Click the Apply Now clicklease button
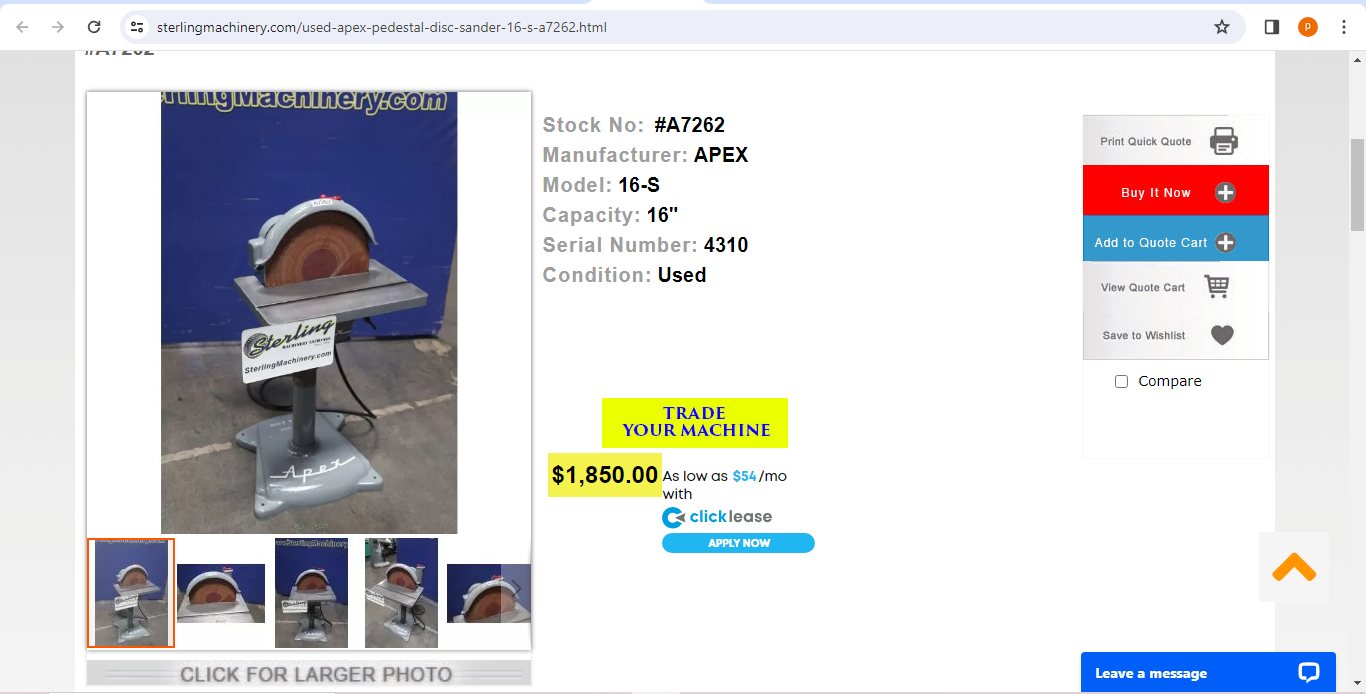The width and height of the screenshot is (1366, 694). coord(738,543)
